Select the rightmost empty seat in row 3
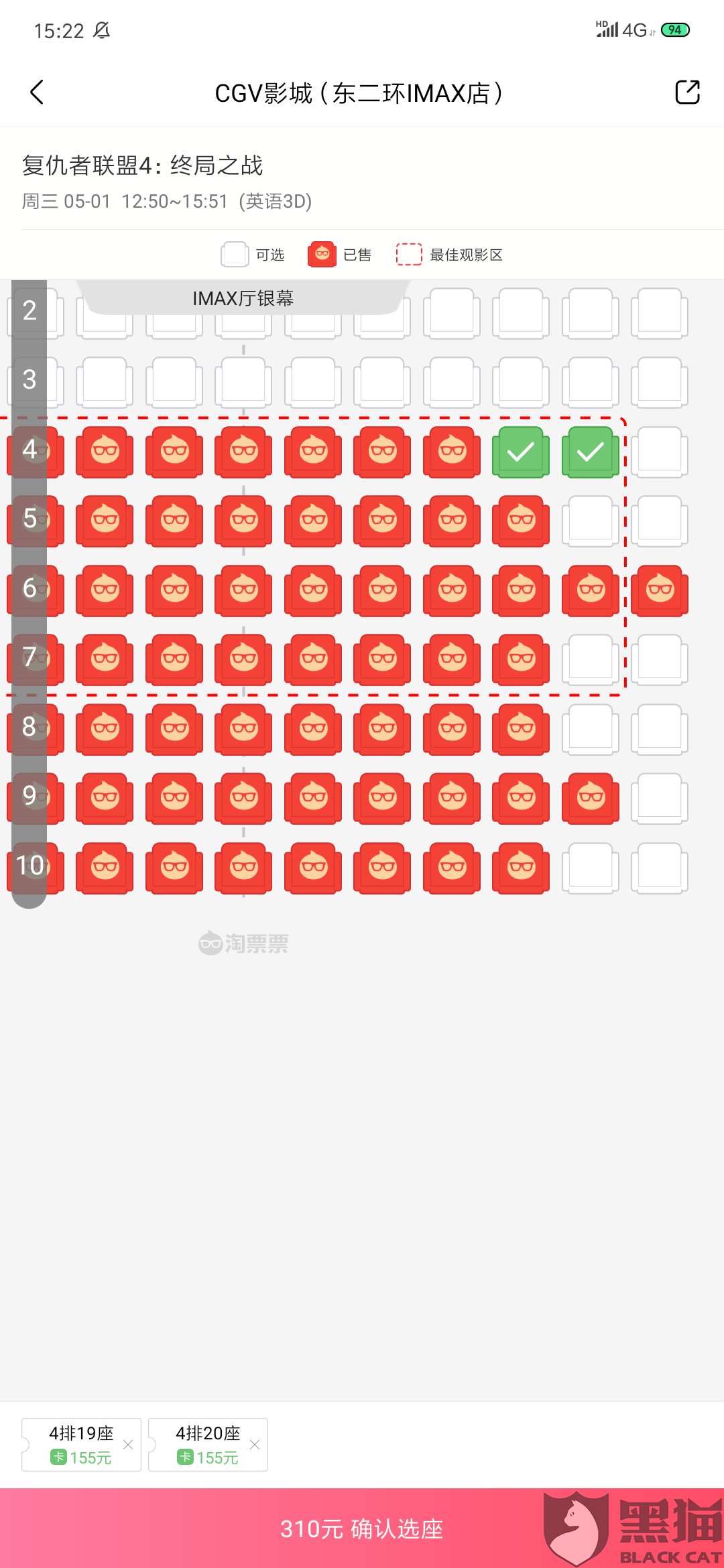 pos(660,382)
